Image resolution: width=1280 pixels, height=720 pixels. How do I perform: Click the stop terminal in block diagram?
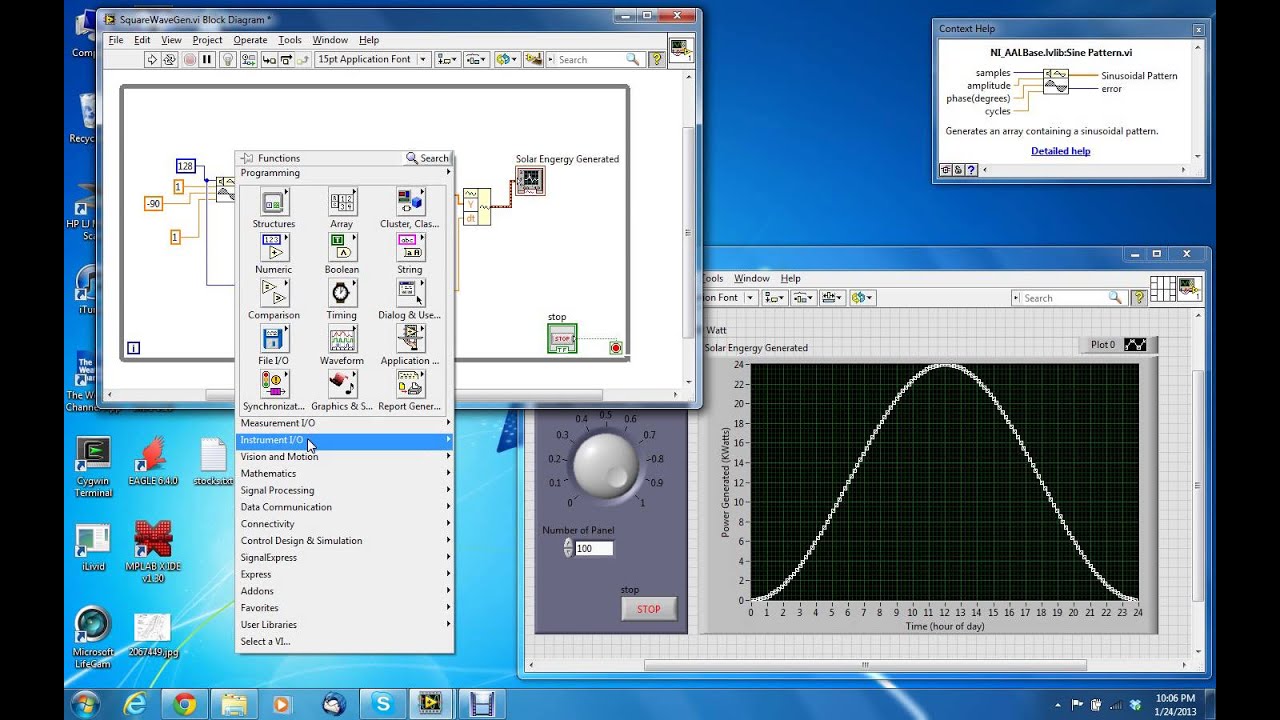[x=562, y=339]
